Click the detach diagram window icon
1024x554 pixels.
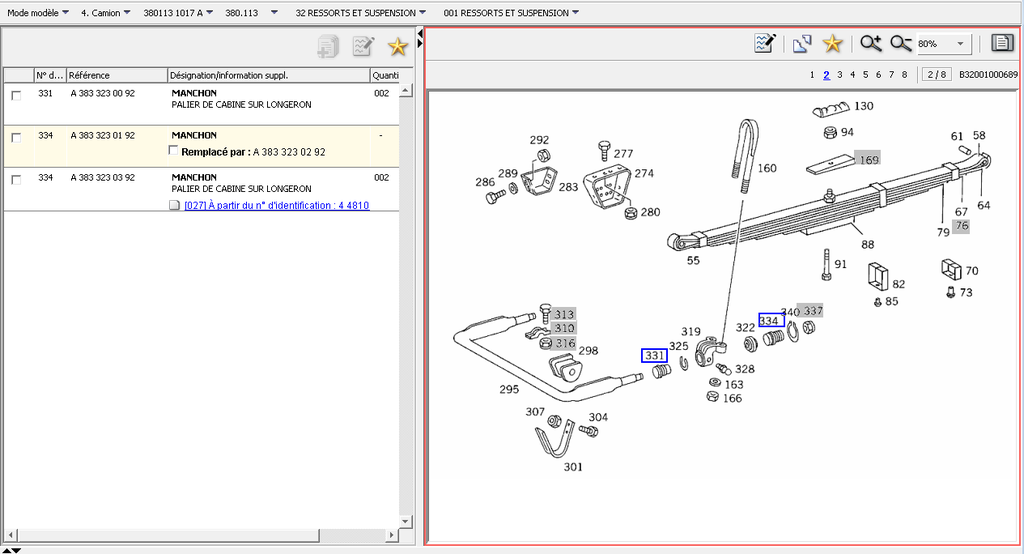pyautogui.click(x=801, y=43)
